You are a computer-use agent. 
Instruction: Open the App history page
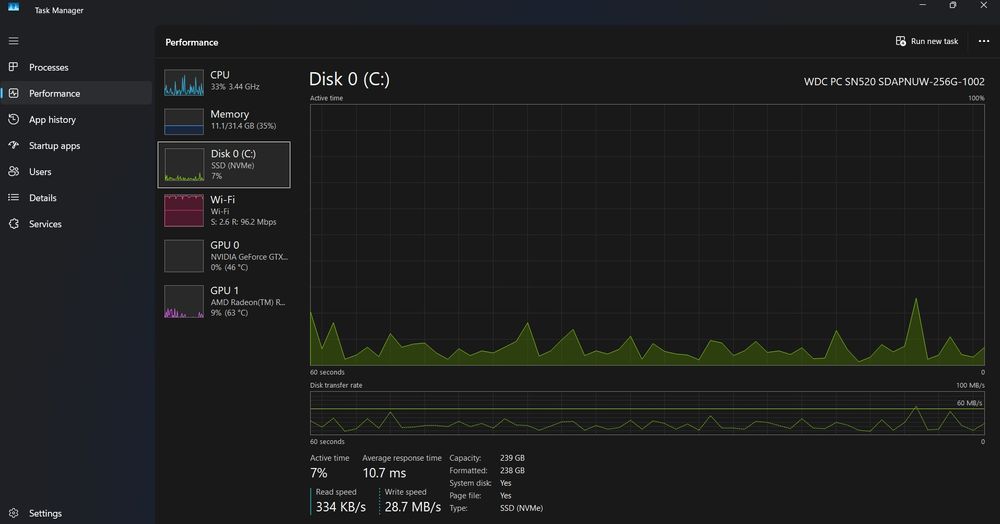pos(52,119)
